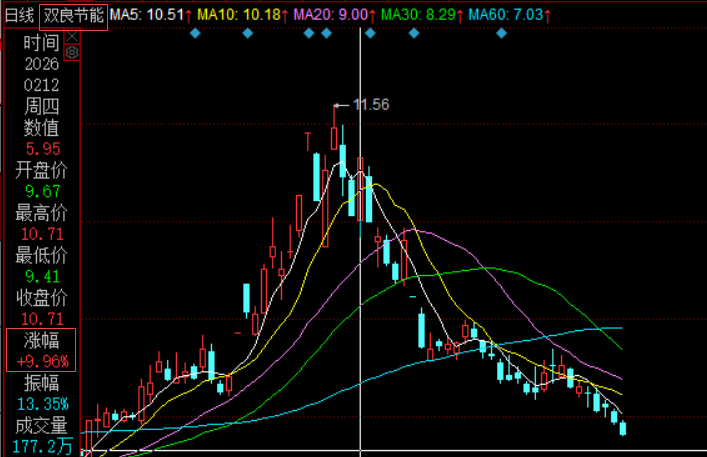Click the 开盘价 9.67 opening price value
The width and height of the screenshot is (707, 457).
(x=42, y=192)
